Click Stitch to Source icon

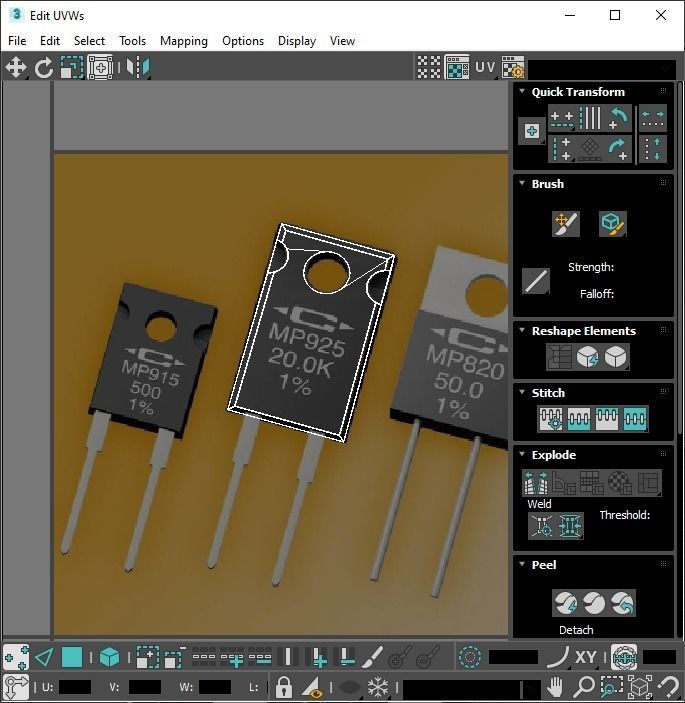click(x=607, y=419)
